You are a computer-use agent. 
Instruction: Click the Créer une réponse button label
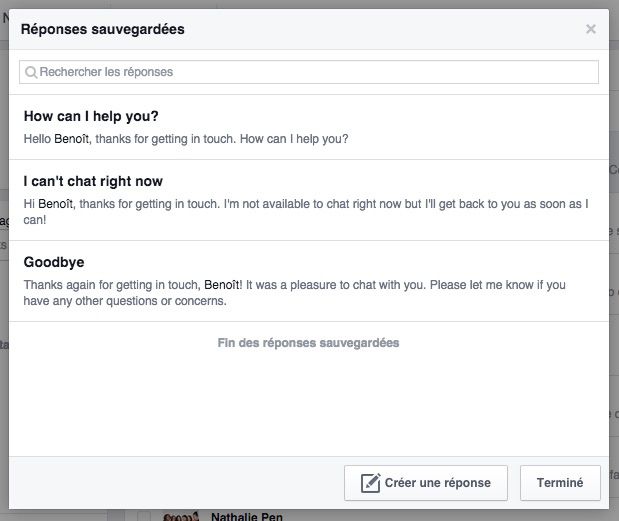[x=437, y=483]
